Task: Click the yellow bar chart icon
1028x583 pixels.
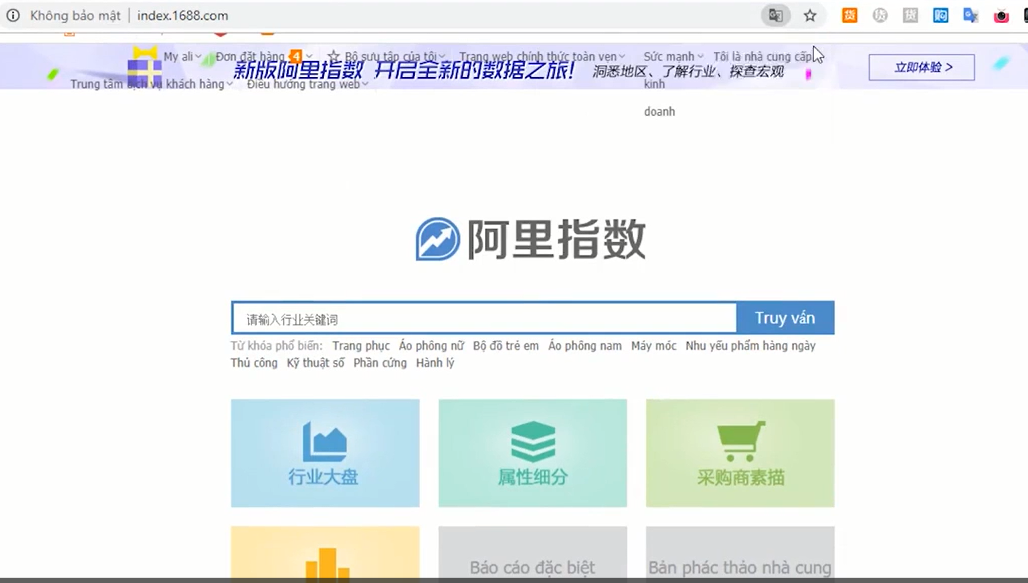Action: coord(327,563)
